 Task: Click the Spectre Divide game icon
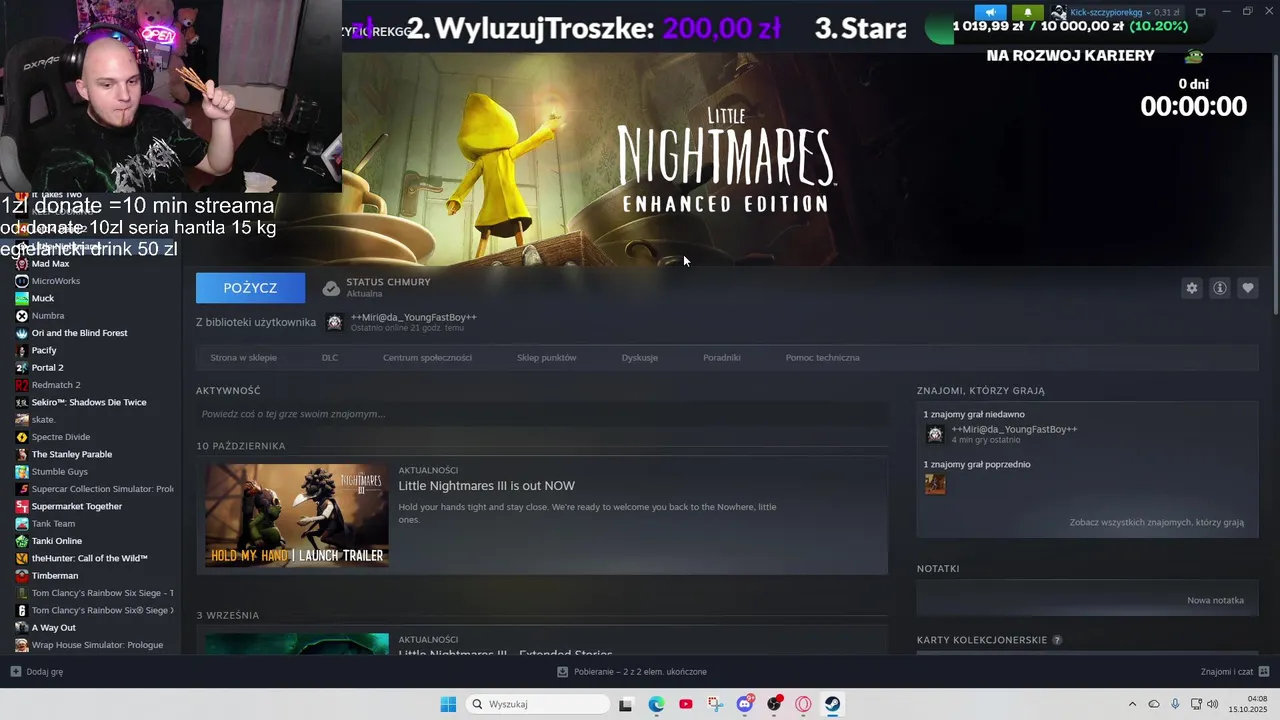point(22,437)
